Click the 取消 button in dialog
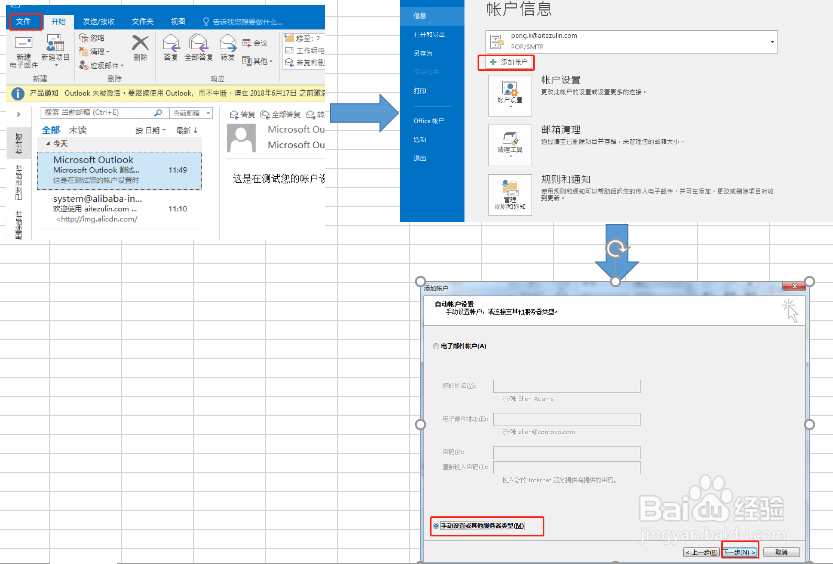Image resolution: width=833 pixels, height=564 pixels. click(x=781, y=552)
